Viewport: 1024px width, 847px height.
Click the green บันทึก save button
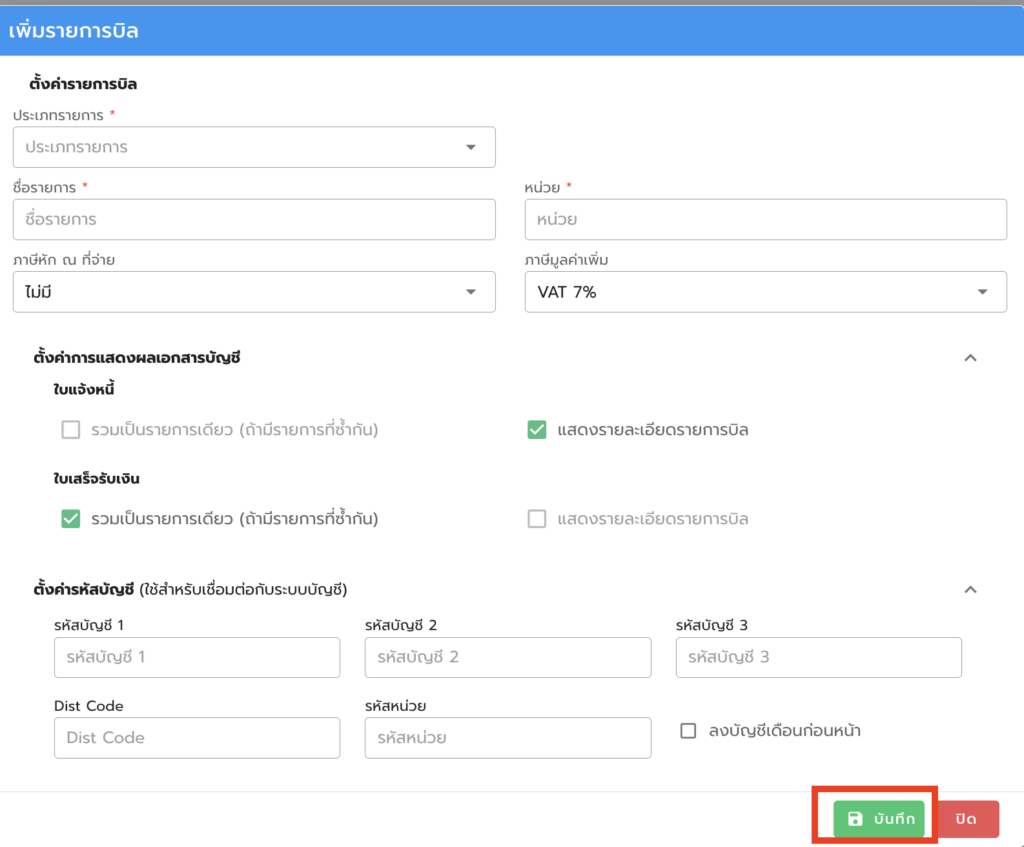[x=878, y=818]
